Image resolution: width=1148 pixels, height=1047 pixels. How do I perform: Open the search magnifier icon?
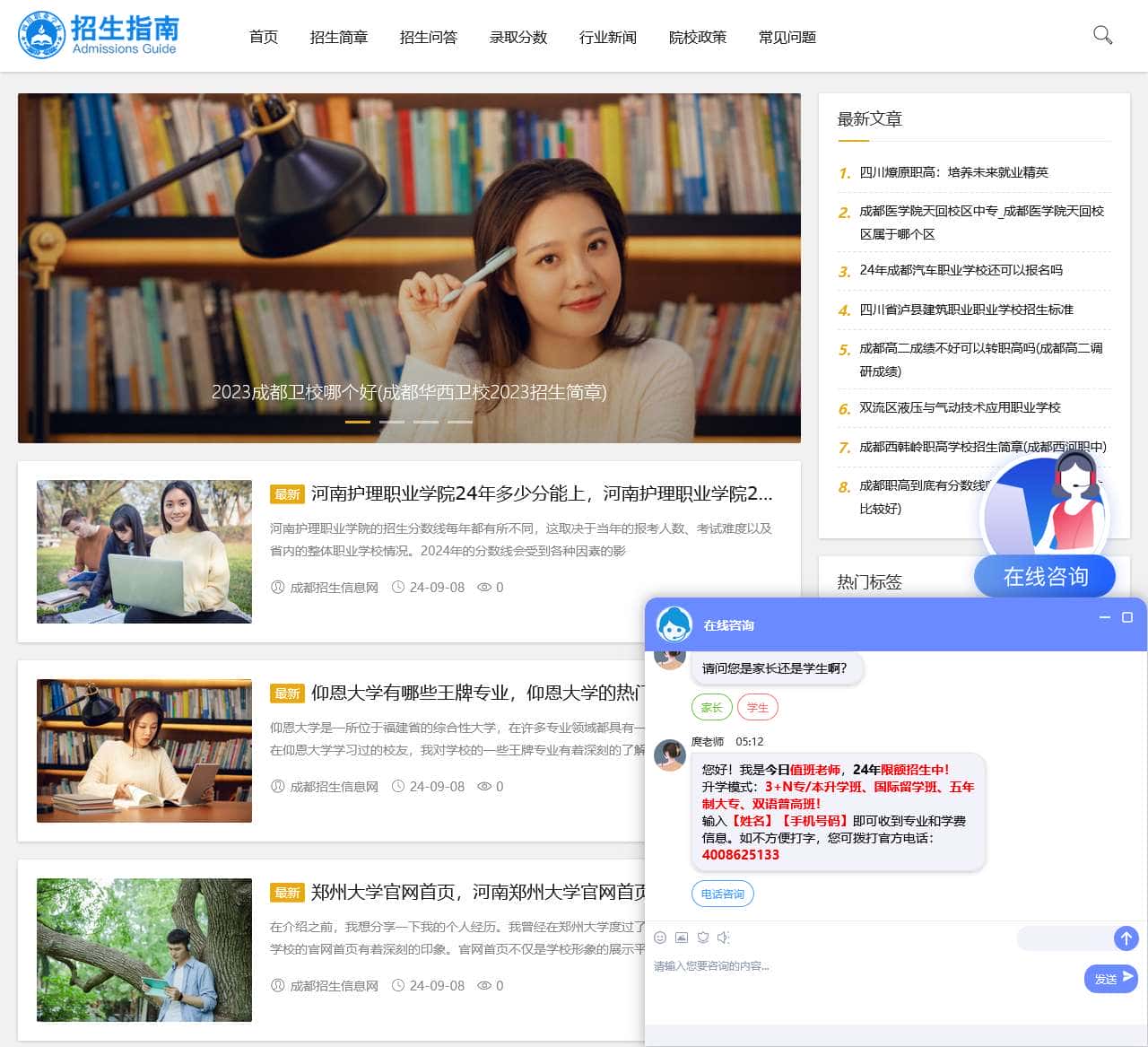click(x=1102, y=36)
